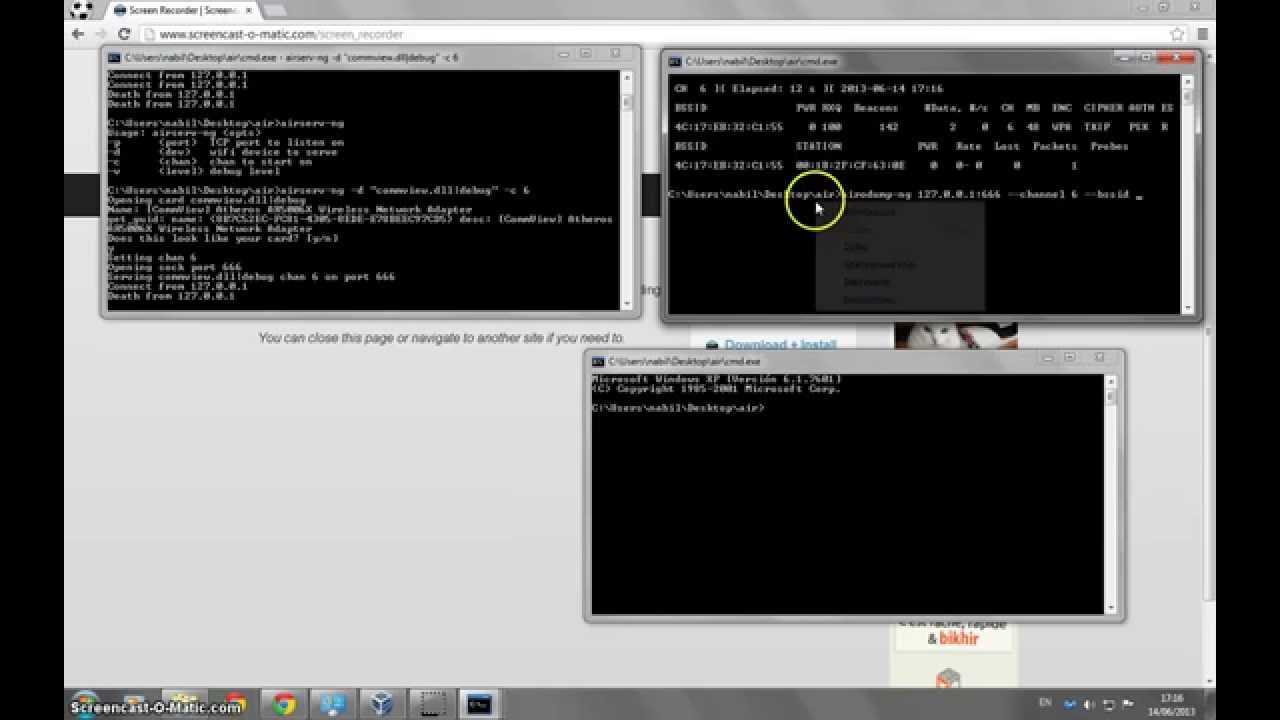
Task: Click scroll-down arrow in bottom cmd window
Action: 1110,608
